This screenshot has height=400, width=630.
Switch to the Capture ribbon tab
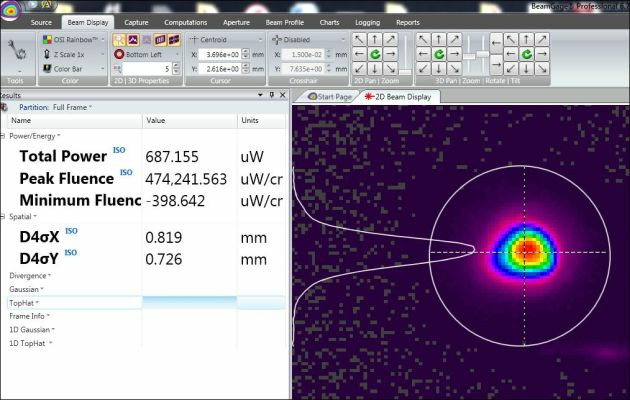point(136,21)
